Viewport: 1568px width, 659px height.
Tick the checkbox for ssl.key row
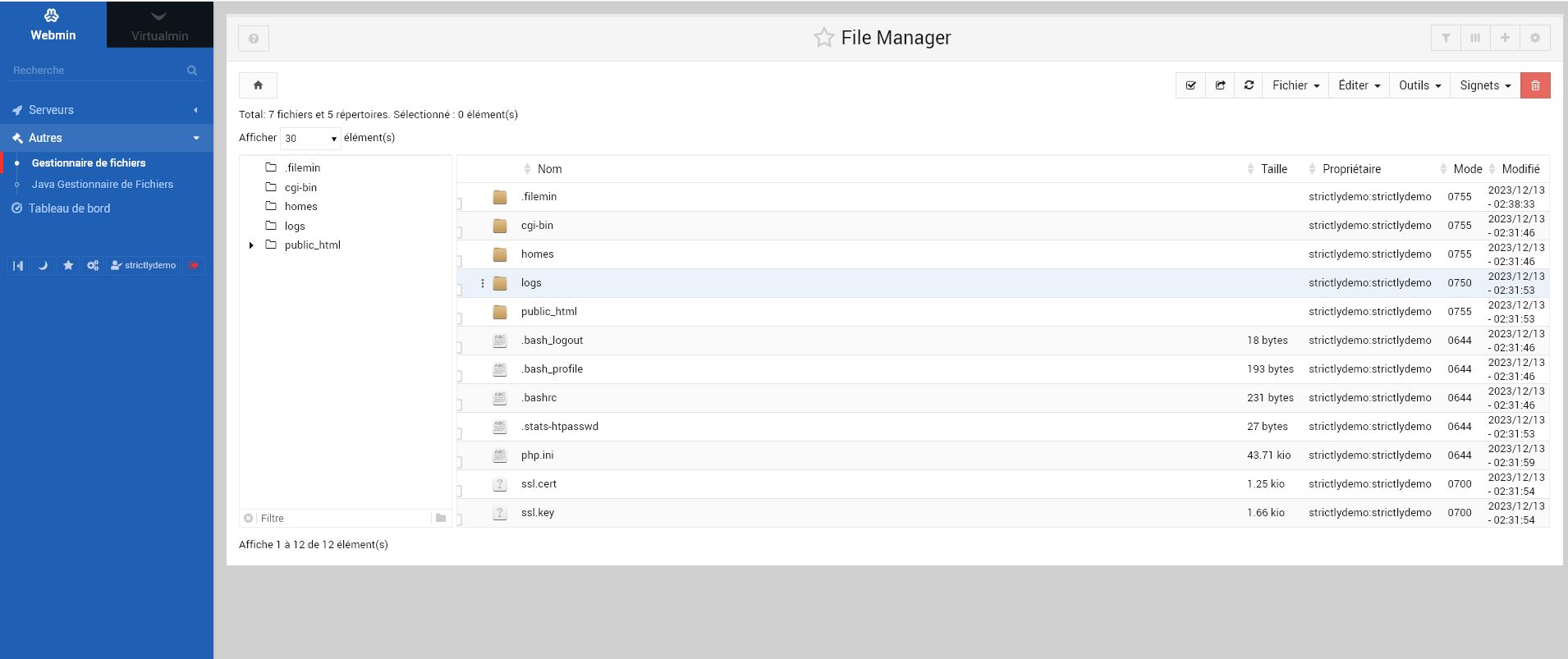[x=460, y=519]
